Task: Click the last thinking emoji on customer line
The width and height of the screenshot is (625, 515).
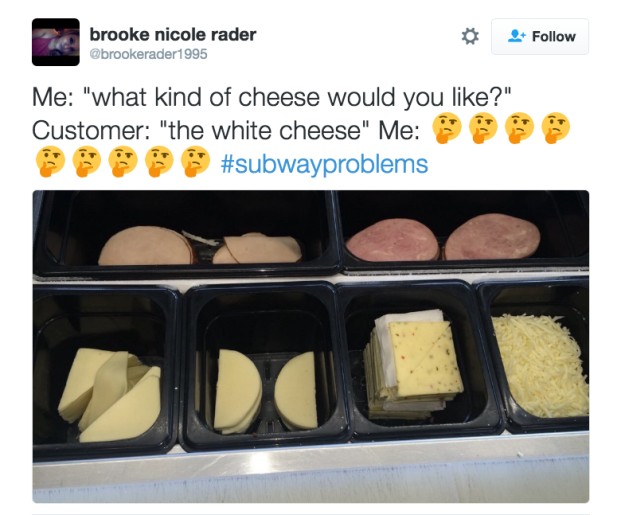Action: click(x=556, y=128)
